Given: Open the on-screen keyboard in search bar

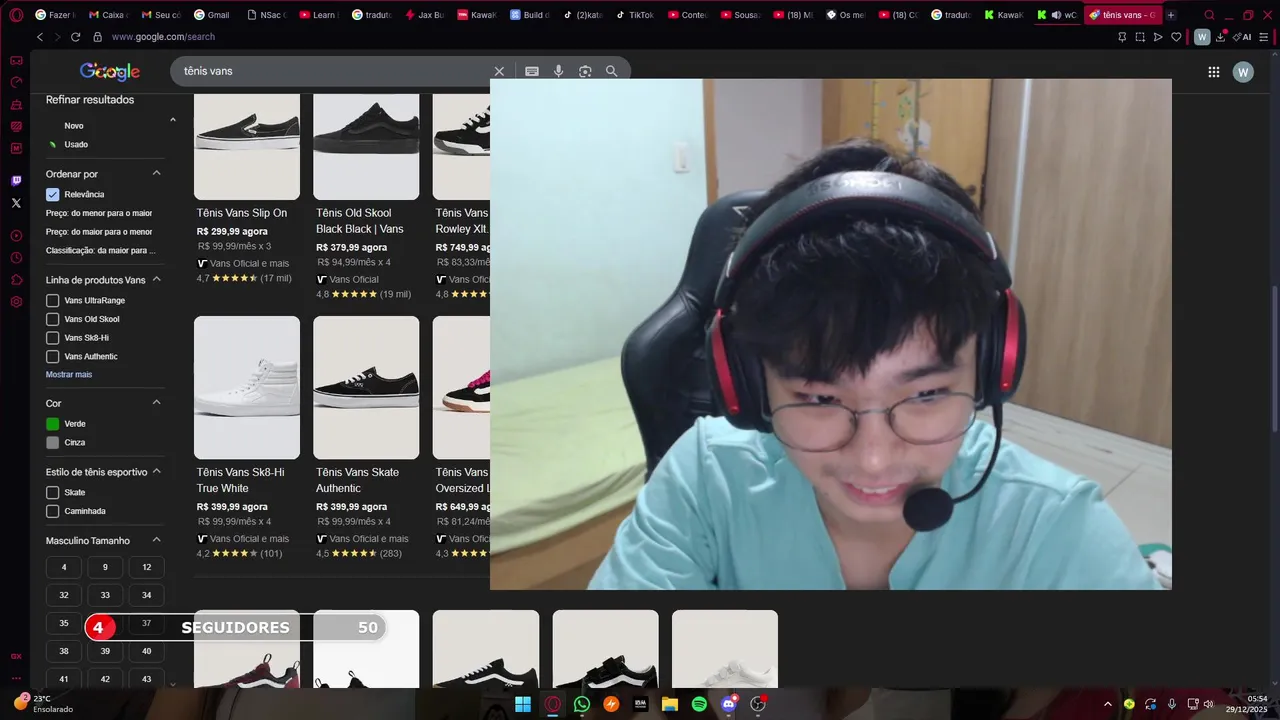Looking at the screenshot, I should (x=532, y=71).
